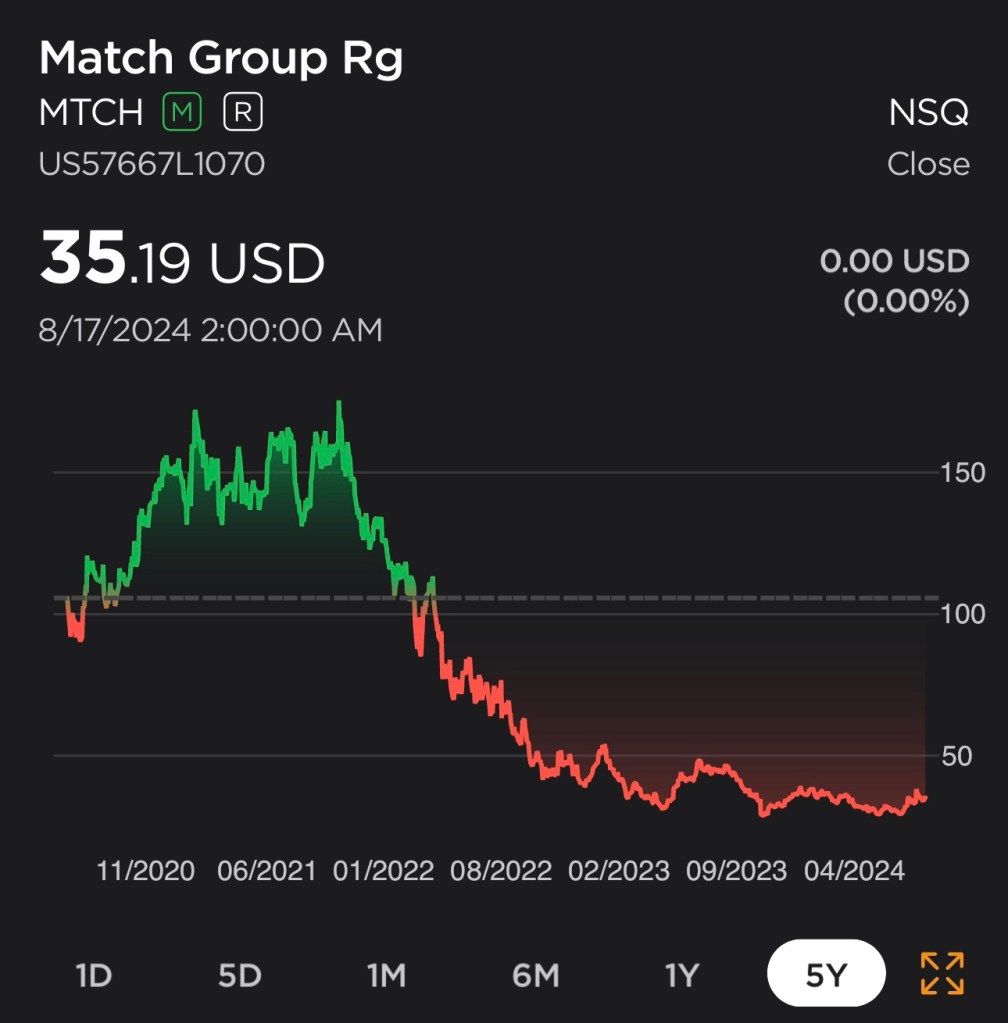Select the 5D time range

239,975
